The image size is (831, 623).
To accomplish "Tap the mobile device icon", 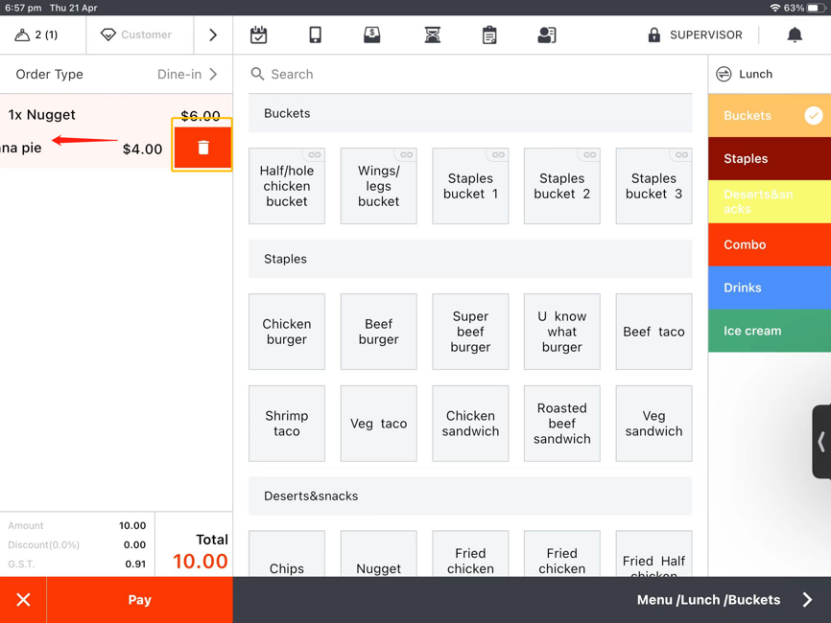I will 315,35.
